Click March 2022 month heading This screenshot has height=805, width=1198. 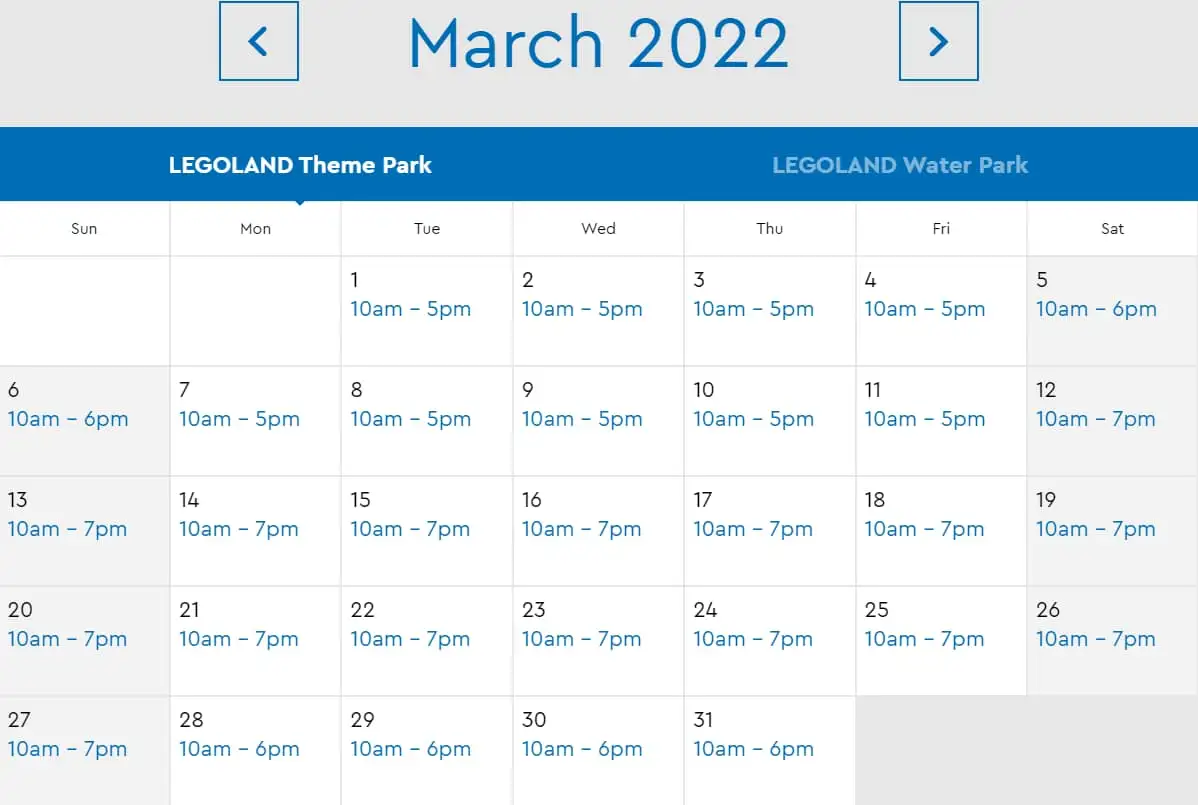(598, 43)
